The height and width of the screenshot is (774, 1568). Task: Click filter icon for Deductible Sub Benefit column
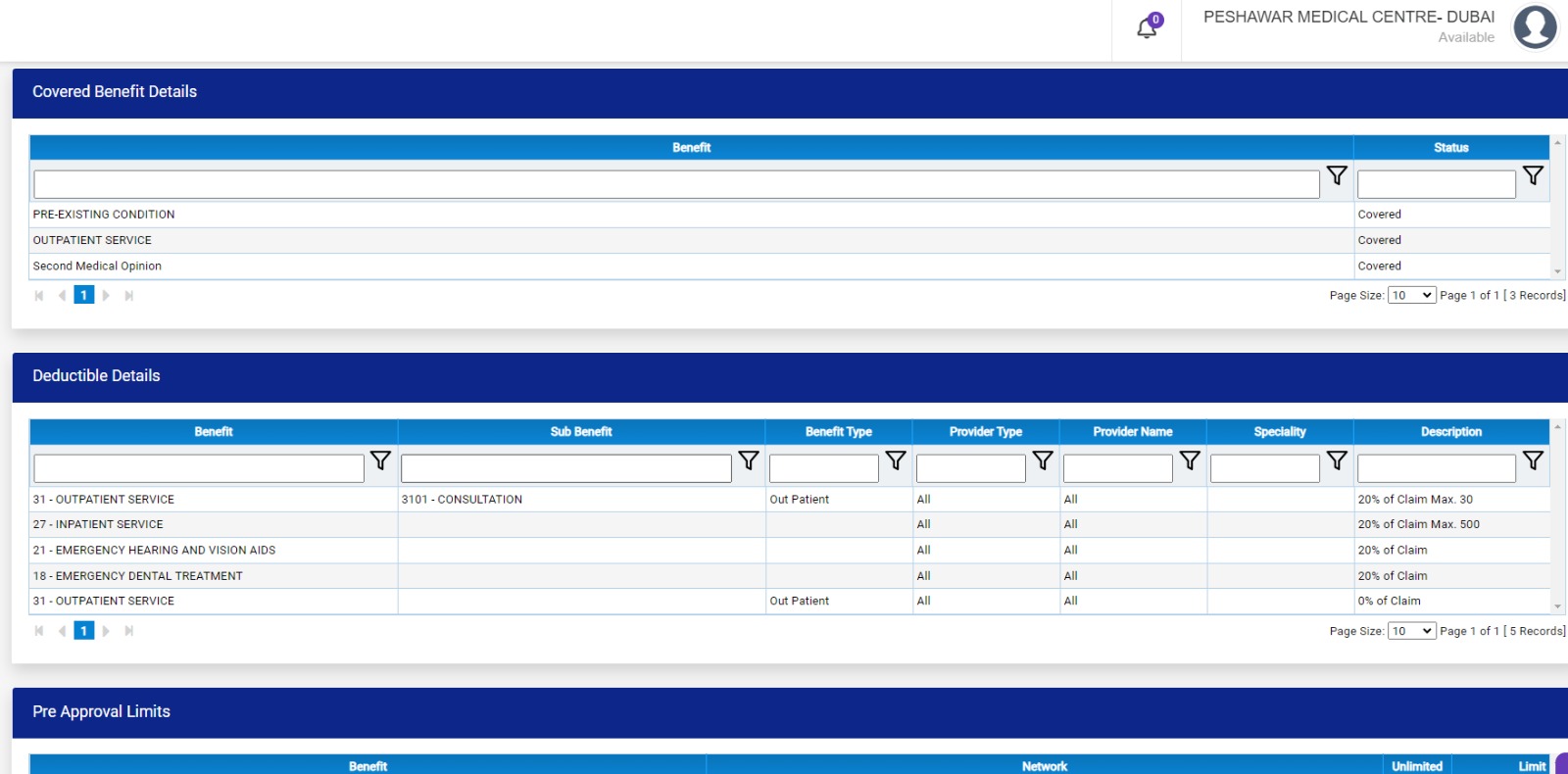[749, 460]
